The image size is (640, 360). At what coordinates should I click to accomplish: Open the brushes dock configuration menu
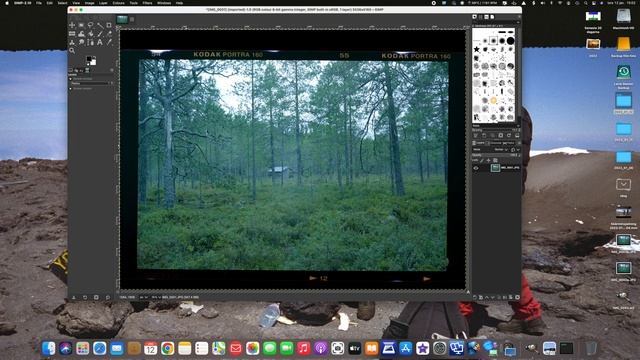[520, 17]
